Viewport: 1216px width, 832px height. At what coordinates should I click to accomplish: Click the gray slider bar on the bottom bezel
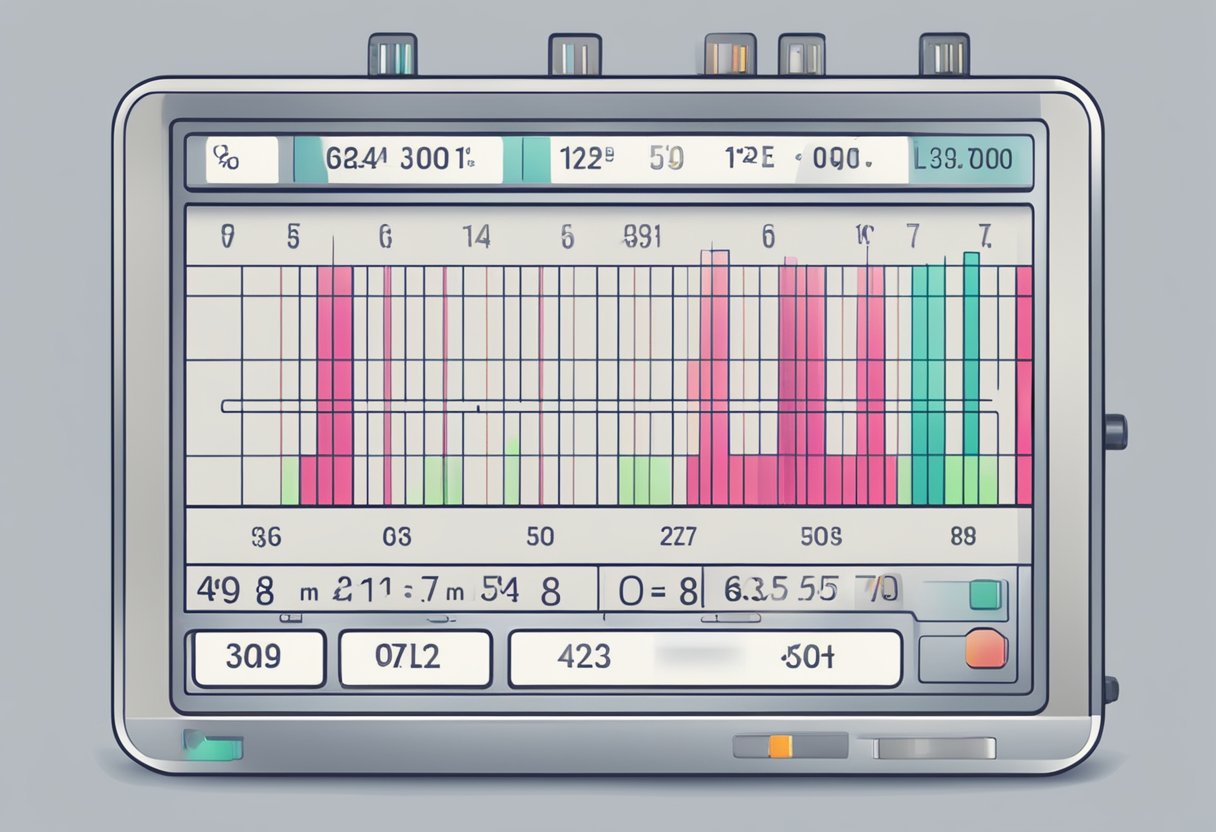tap(933, 748)
